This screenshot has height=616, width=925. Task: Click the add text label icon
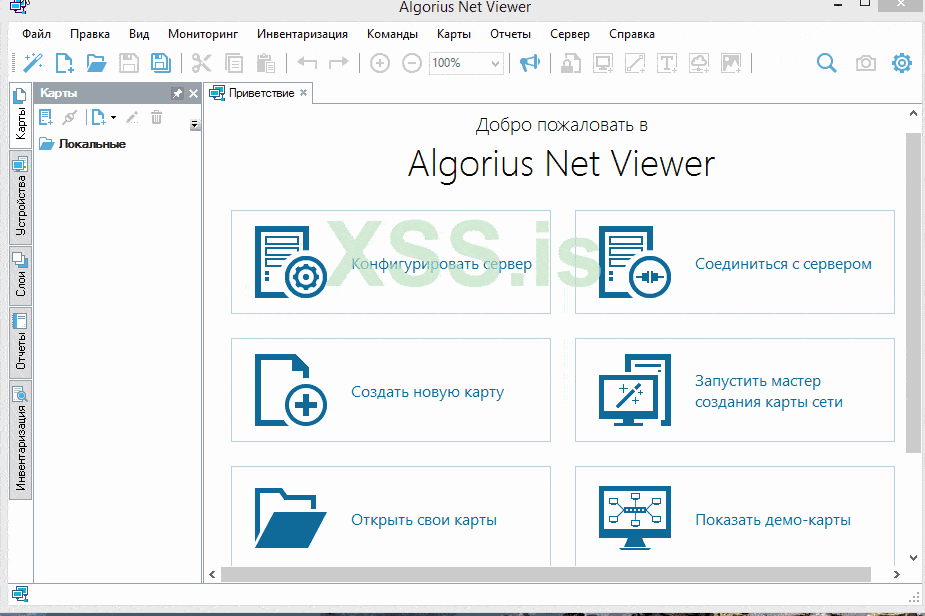[x=667, y=63]
